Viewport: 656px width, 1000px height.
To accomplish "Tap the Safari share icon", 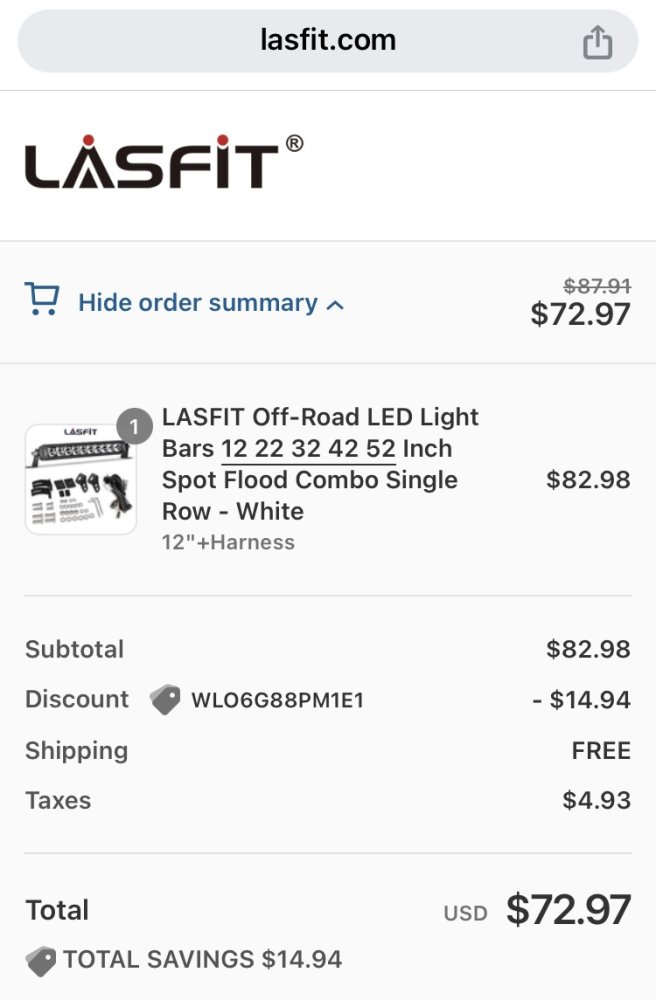I will (x=597, y=42).
